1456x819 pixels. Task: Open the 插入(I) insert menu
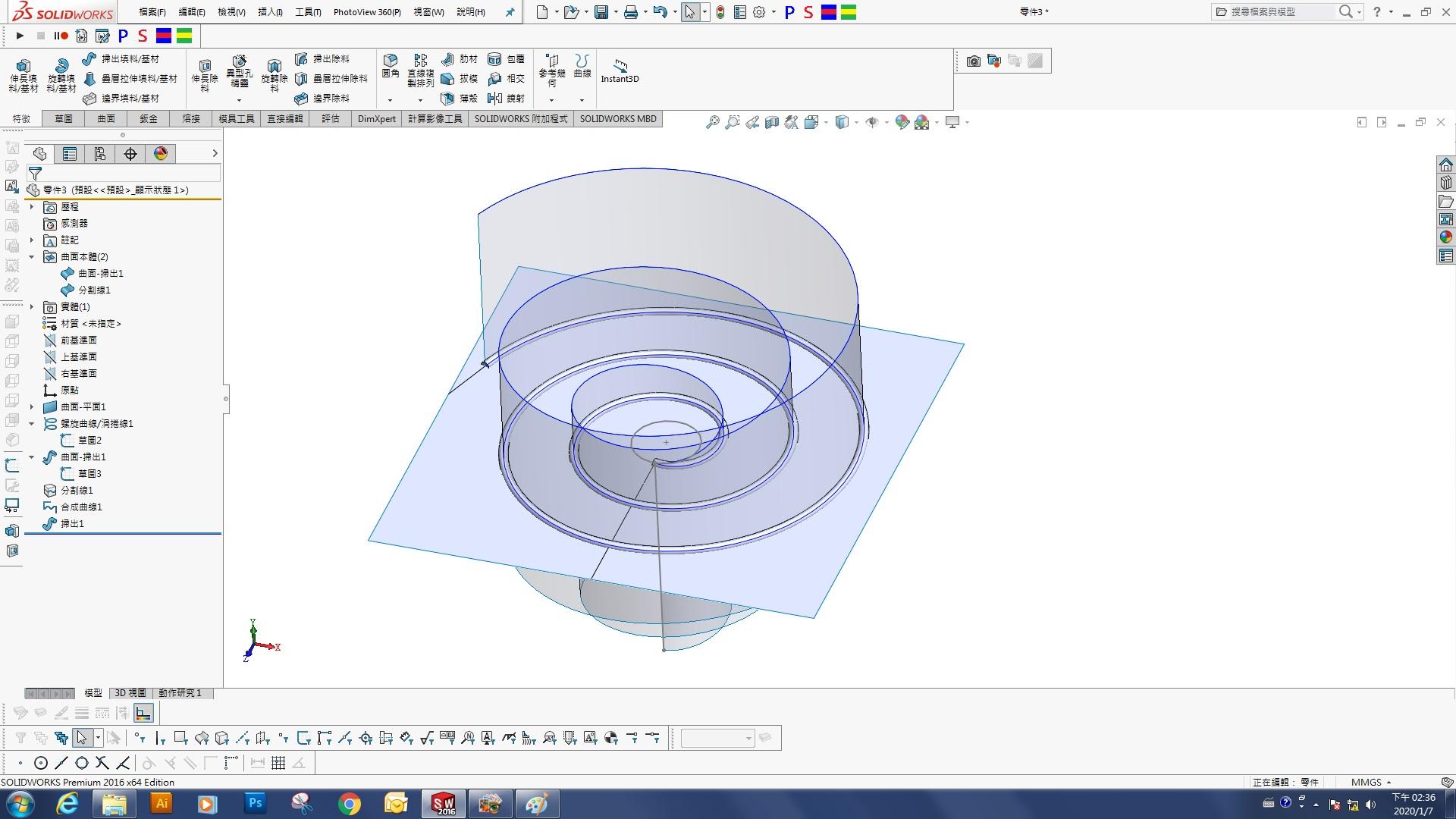pos(270,12)
